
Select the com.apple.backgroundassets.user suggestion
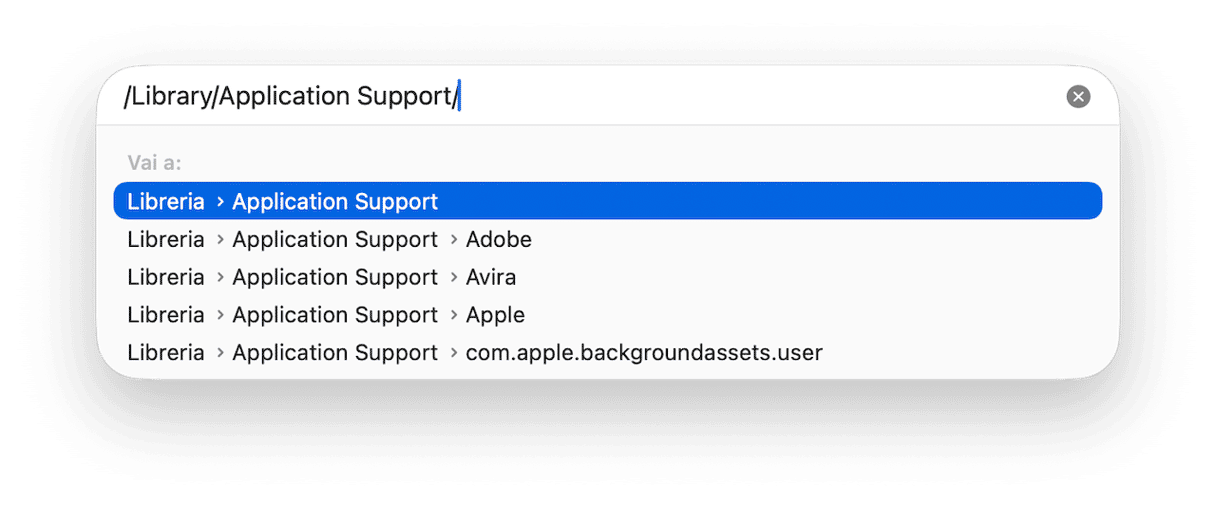pos(608,353)
